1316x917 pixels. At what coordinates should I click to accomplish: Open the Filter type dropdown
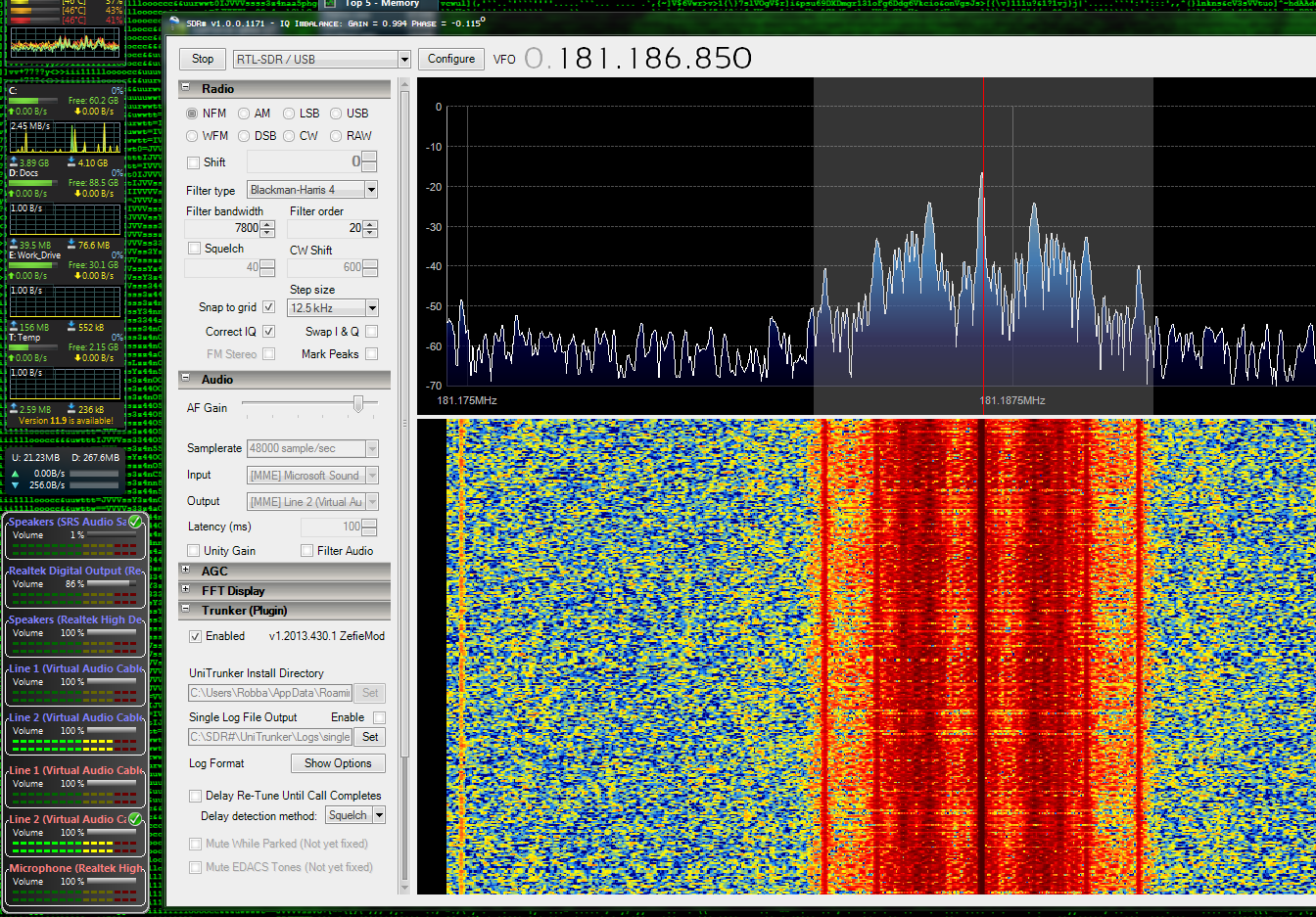[371, 190]
